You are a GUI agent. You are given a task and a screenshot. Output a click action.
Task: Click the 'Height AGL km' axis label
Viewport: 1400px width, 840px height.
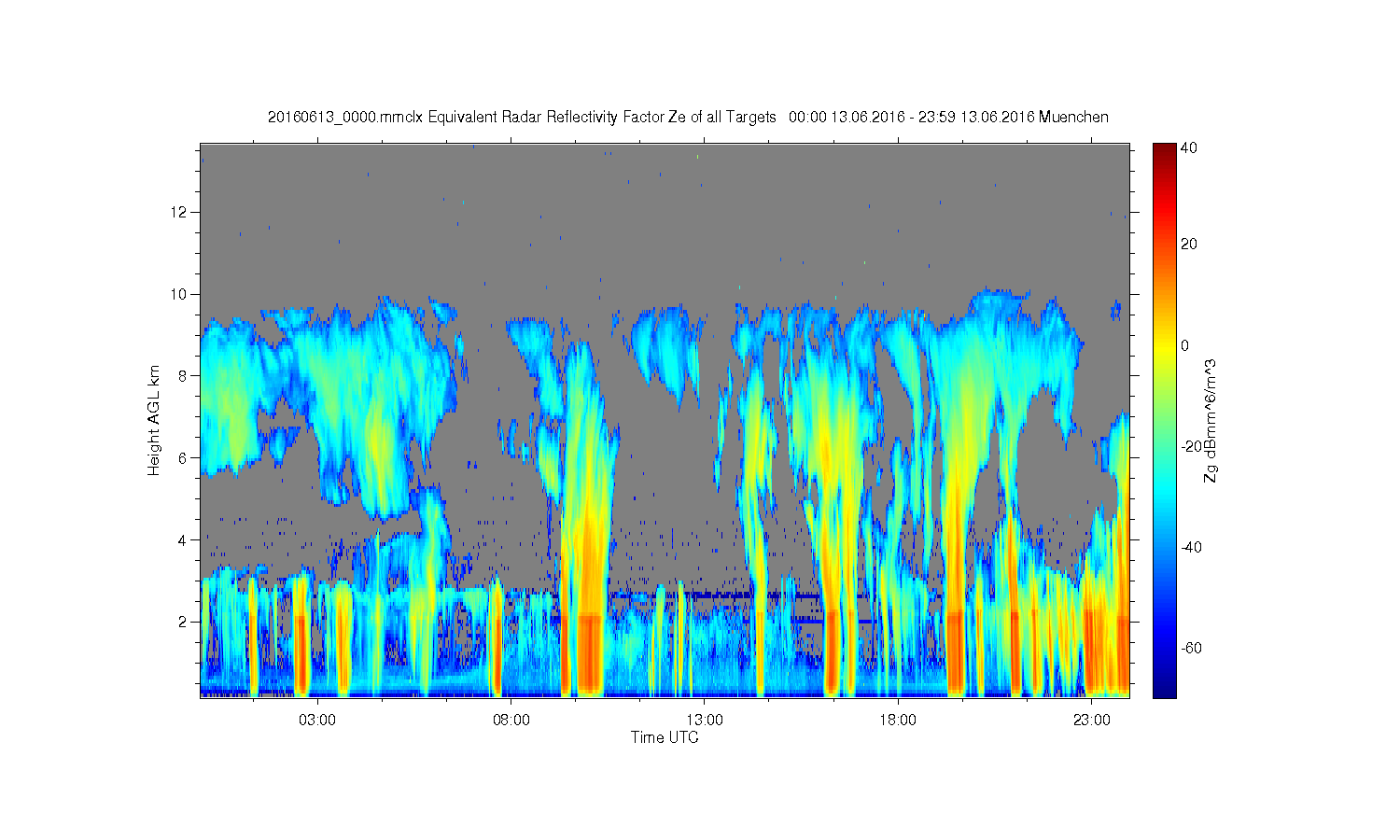153,420
